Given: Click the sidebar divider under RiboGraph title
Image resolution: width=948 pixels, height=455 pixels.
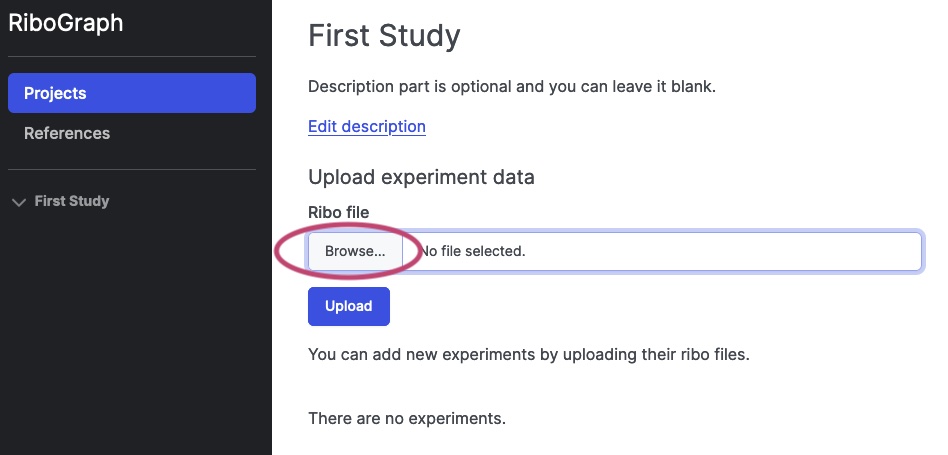Looking at the screenshot, I should click(132, 57).
